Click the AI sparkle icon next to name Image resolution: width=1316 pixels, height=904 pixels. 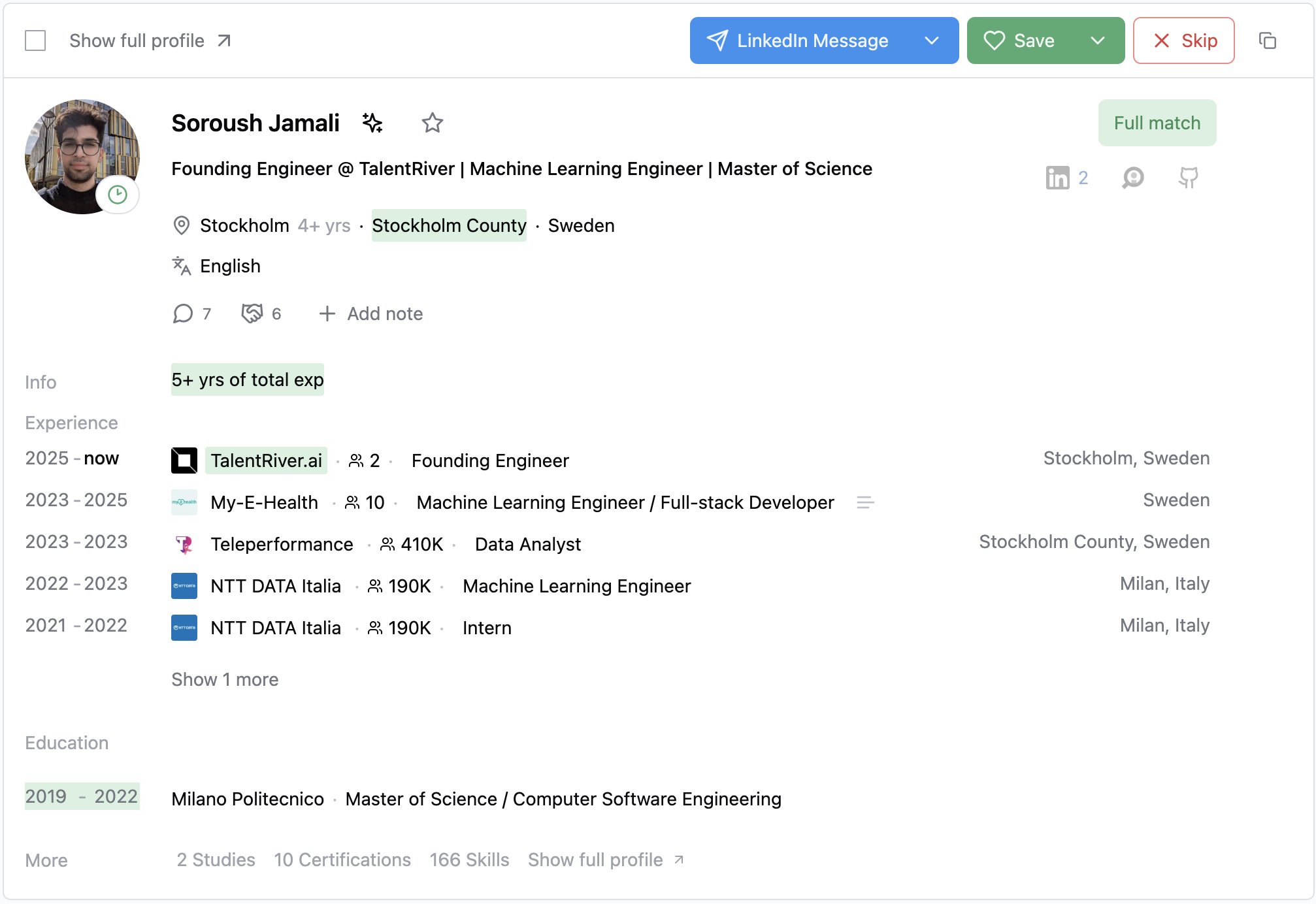pos(372,123)
